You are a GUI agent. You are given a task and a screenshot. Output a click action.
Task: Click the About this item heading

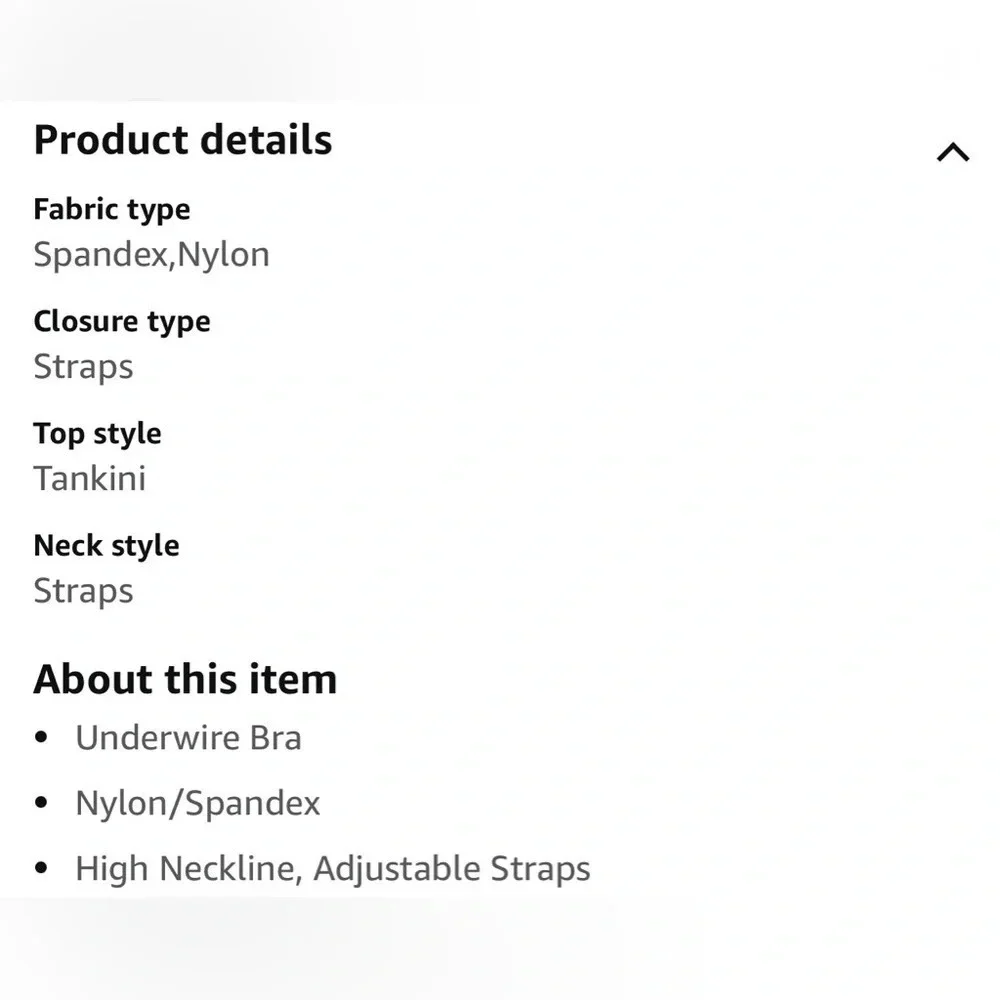pos(185,679)
